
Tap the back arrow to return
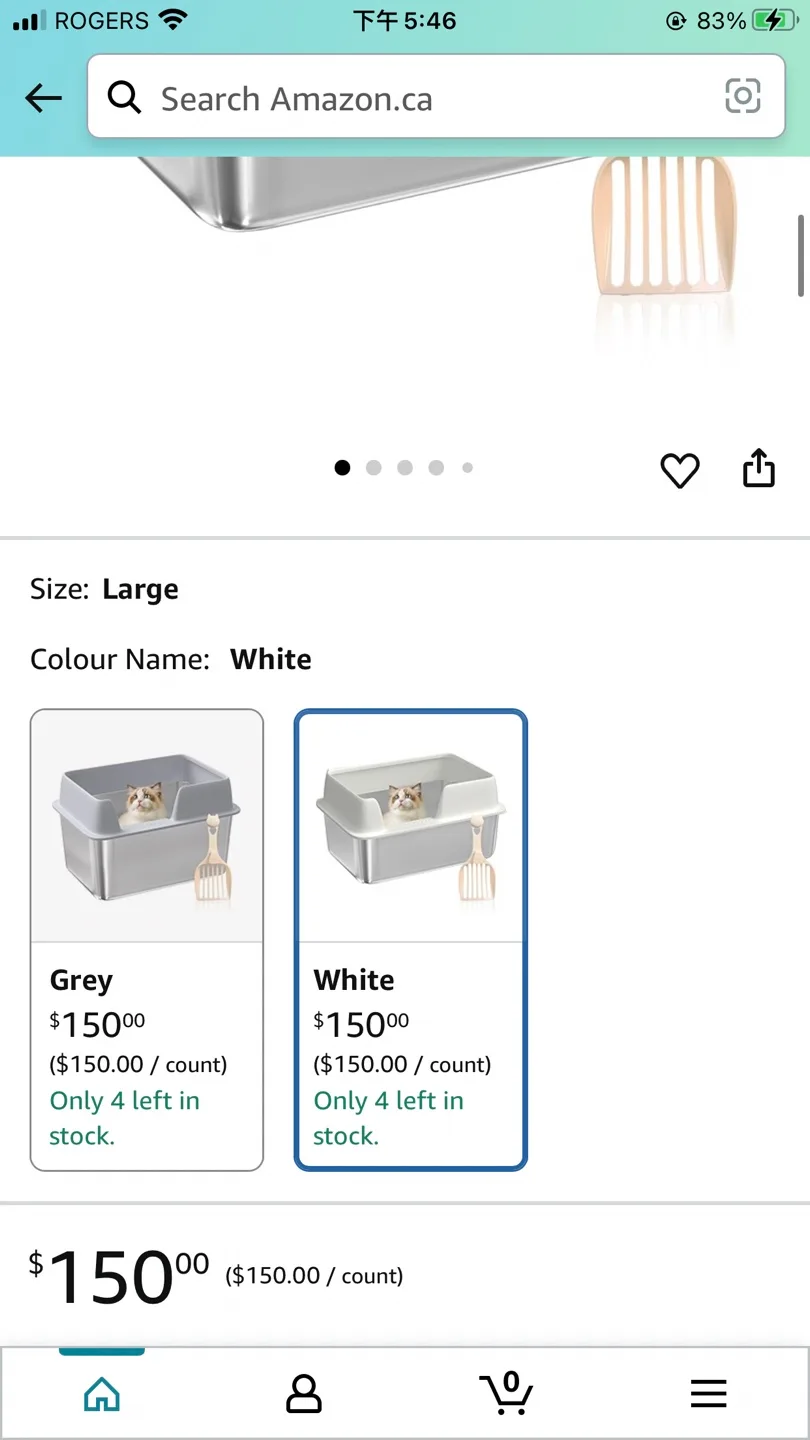coord(42,98)
